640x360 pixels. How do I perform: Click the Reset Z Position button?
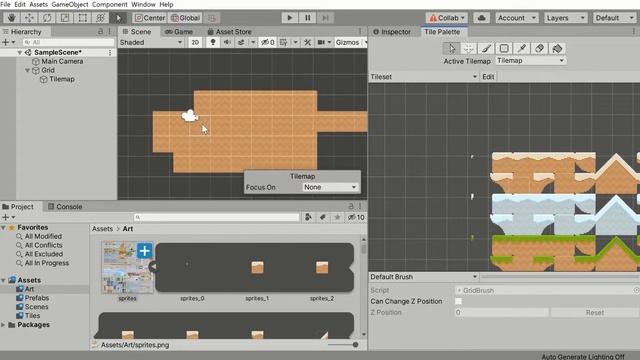tap(594, 313)
